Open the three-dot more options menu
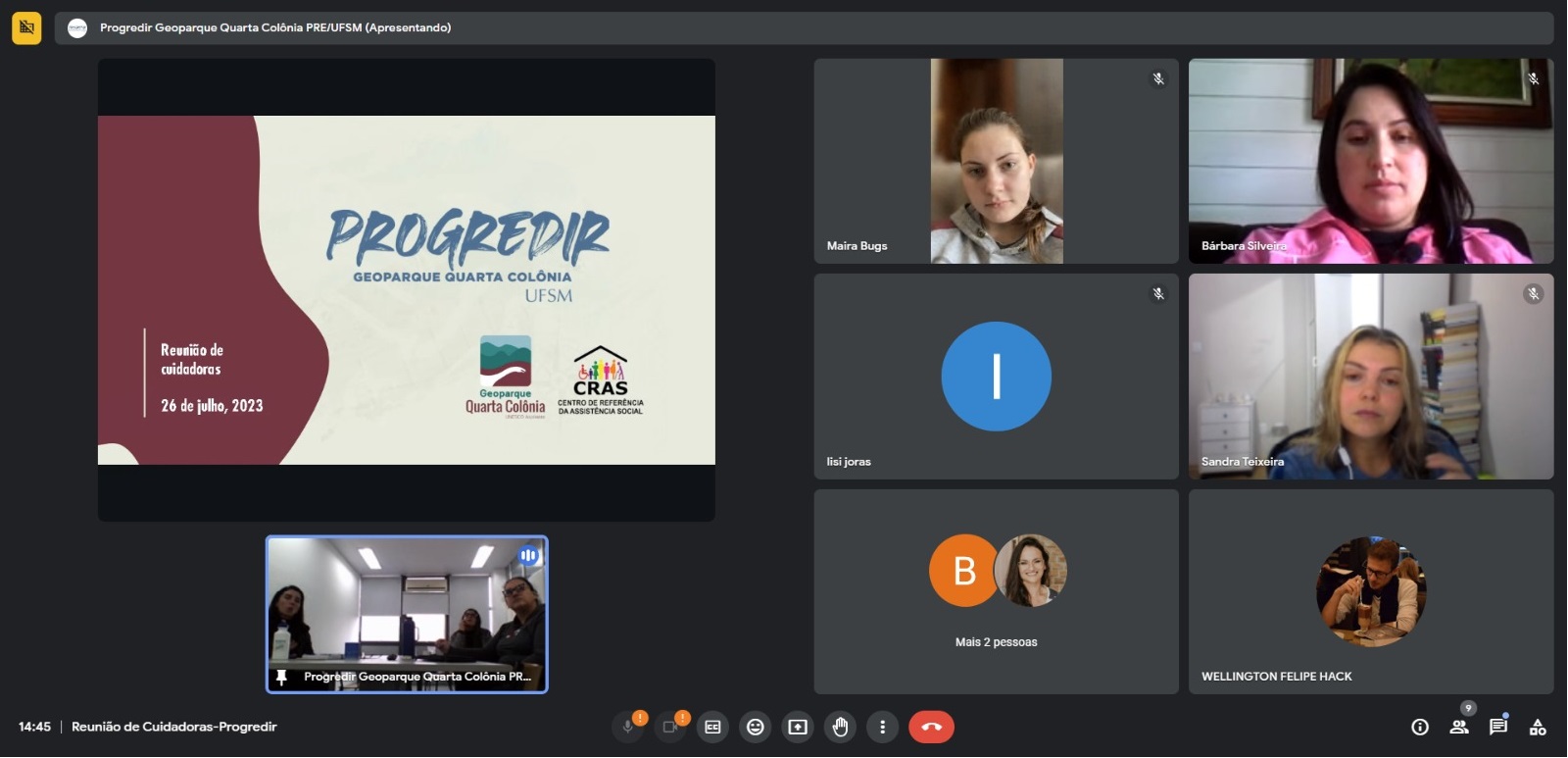Image resolution: width=1568 pixels, height=758 pixels. tap(882, 728)
